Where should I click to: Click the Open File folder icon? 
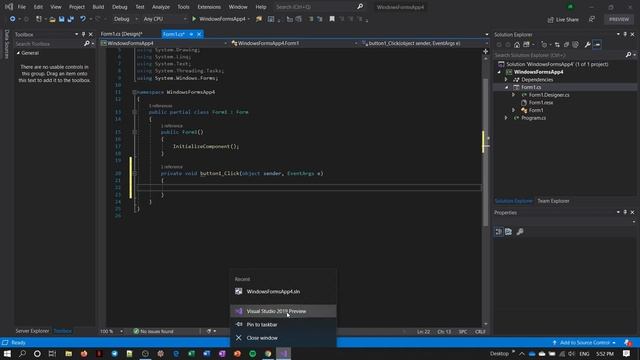pyautogui.click(x=52, y=19)
